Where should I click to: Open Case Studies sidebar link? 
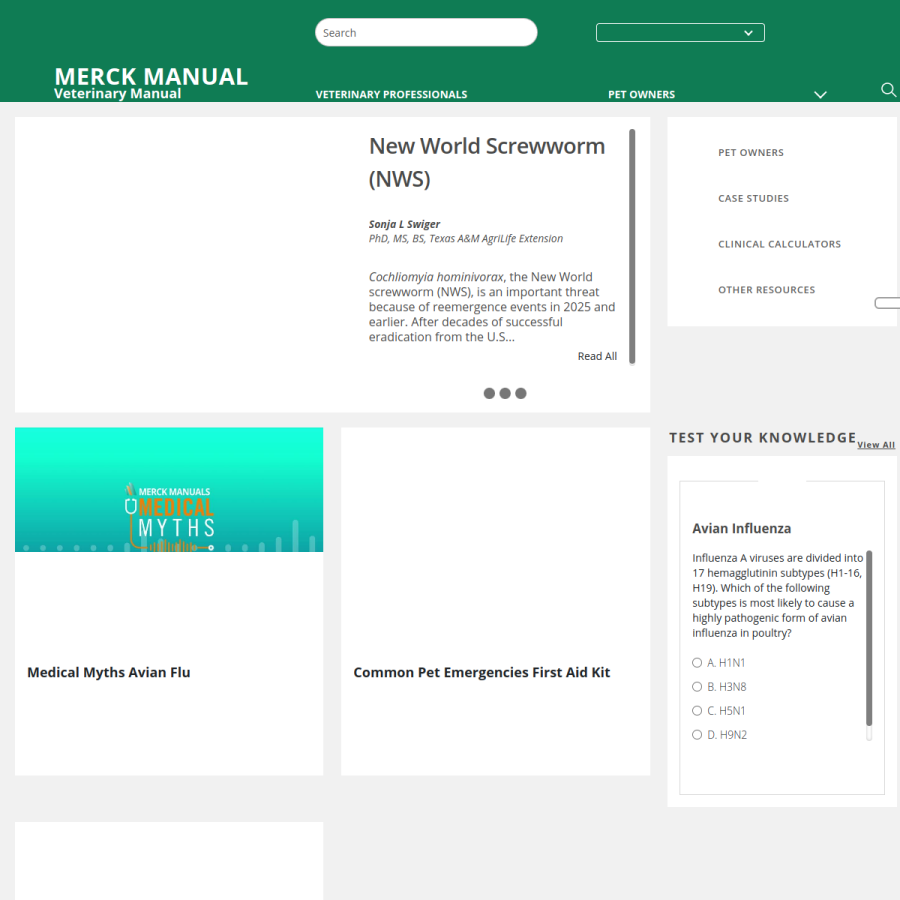point(753,199)
